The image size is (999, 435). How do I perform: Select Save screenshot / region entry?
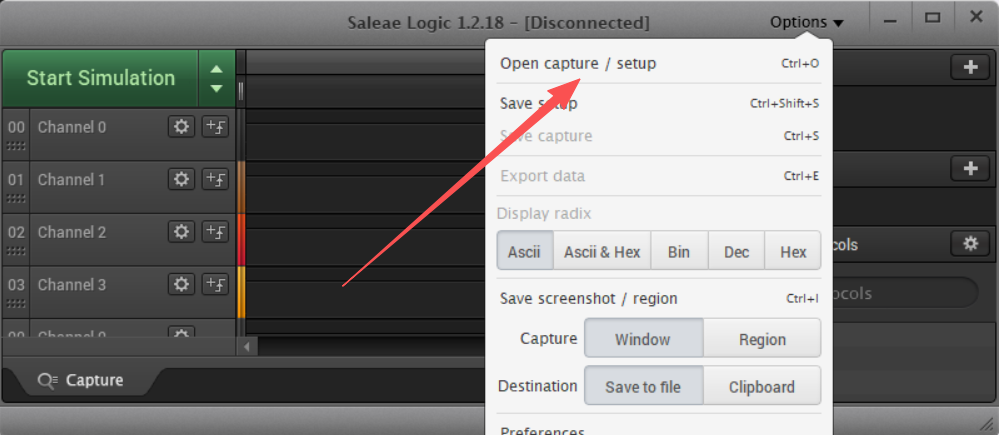[588, 298]
